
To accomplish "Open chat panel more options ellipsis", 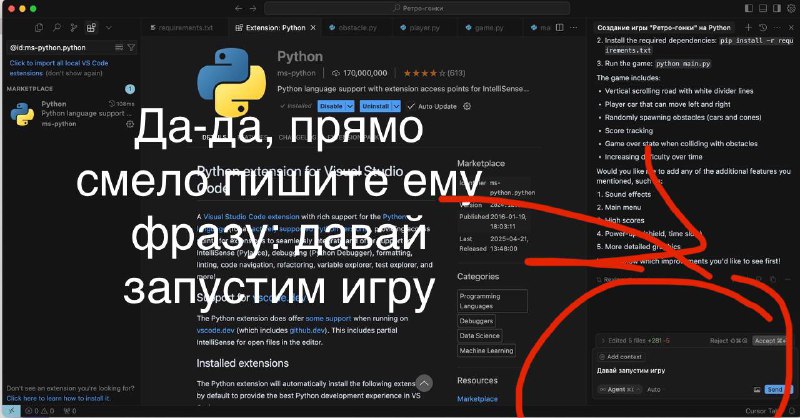I will 777,28.
